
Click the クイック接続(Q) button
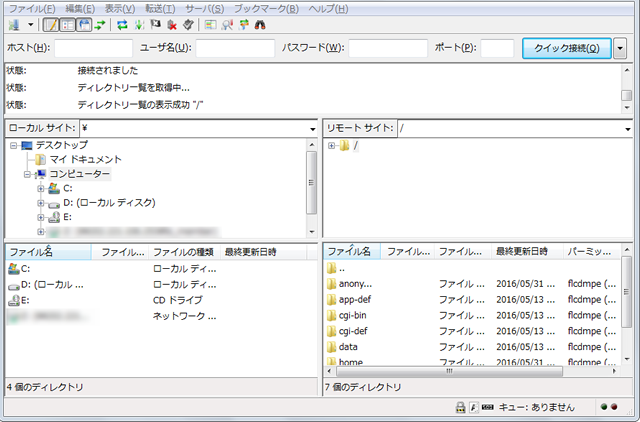click(567, 49)
